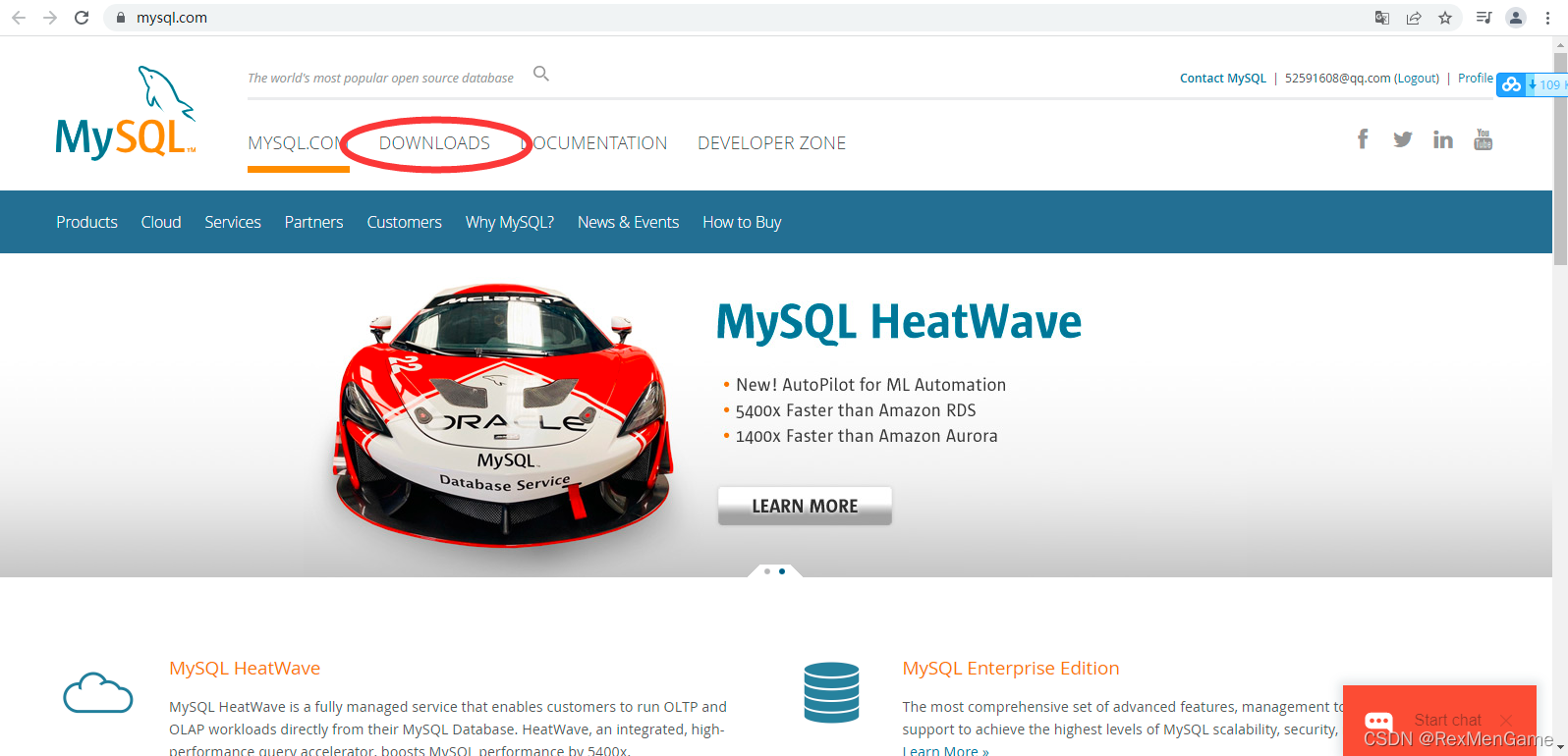1568x756 pixels.
Task: Open the Chrome profile avatar
Action: coord(1516,18)
